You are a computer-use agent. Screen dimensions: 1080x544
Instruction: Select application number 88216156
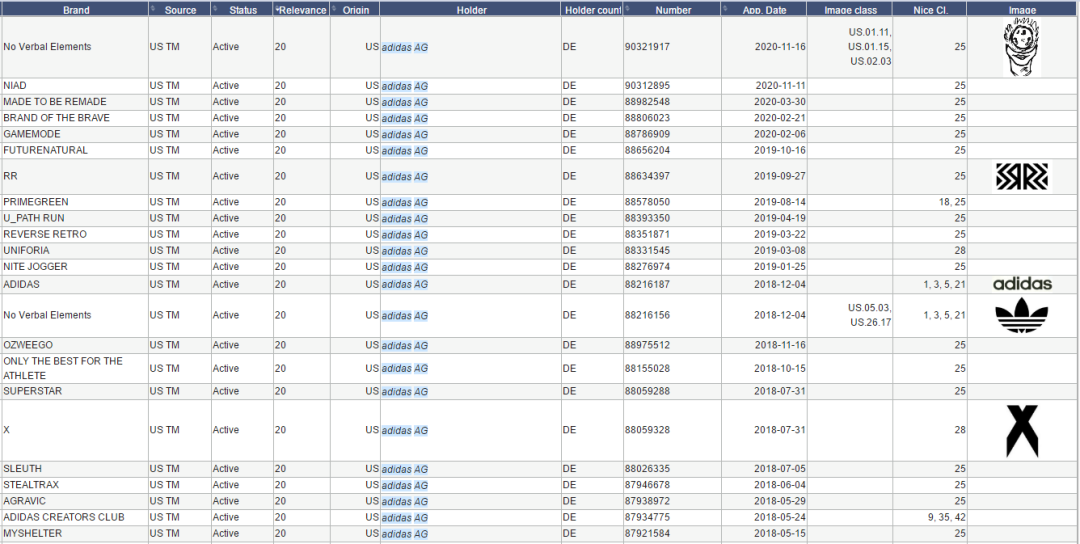(x=647, y=315)
